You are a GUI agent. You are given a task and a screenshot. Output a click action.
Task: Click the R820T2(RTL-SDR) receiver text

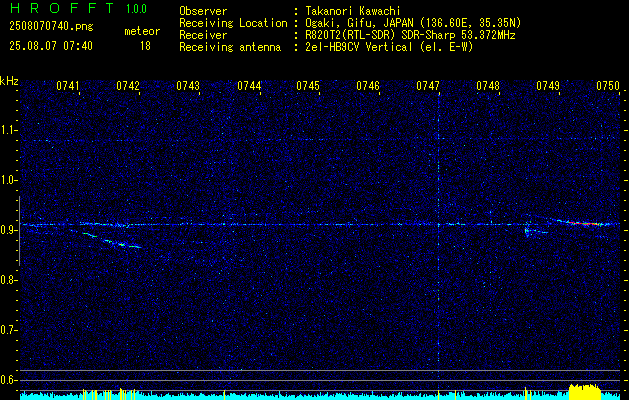[410, 35]
